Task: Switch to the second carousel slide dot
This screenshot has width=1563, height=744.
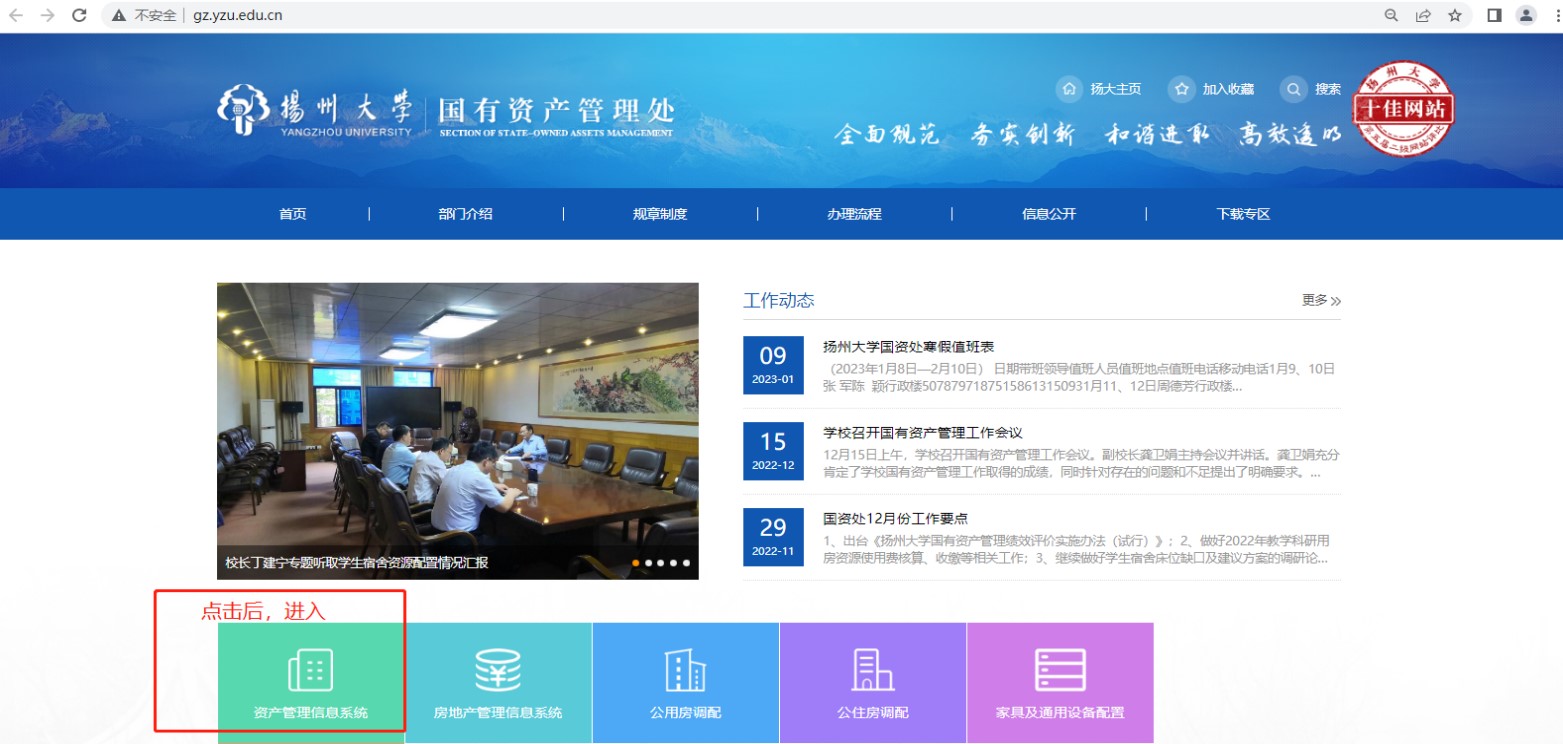Action: tap(648, 563)
